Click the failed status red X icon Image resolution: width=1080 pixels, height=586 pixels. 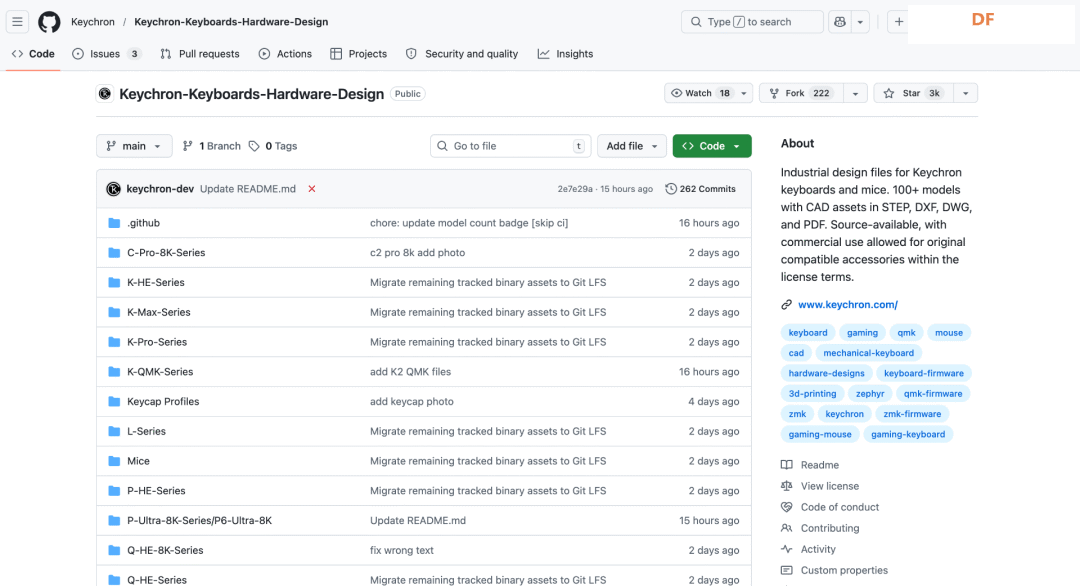tap(312, 189)
